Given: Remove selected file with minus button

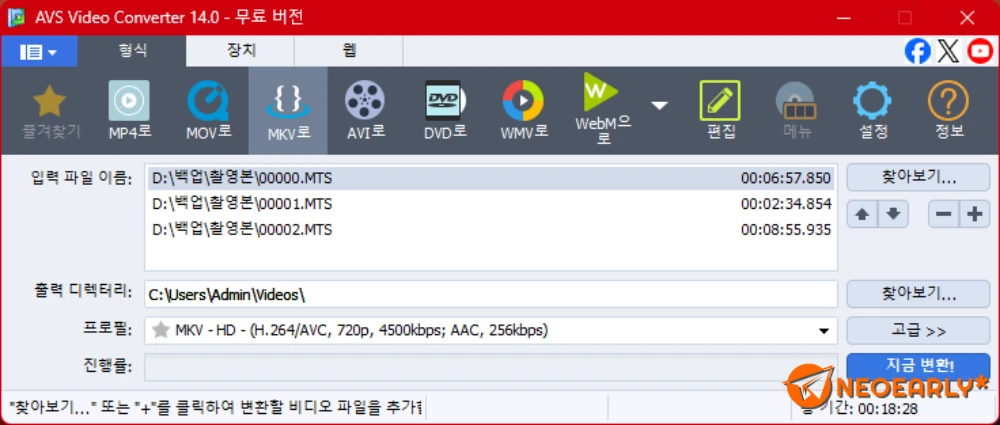Looking at the screenshot, I should (943, 214).
